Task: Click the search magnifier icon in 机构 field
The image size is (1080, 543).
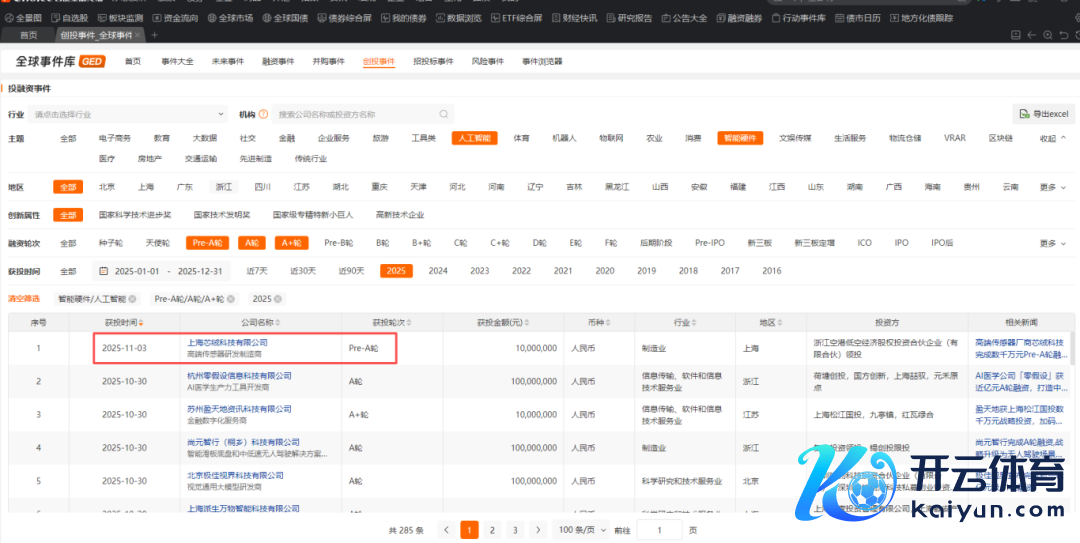Action: pyautogui.click(x=444, y=114)
